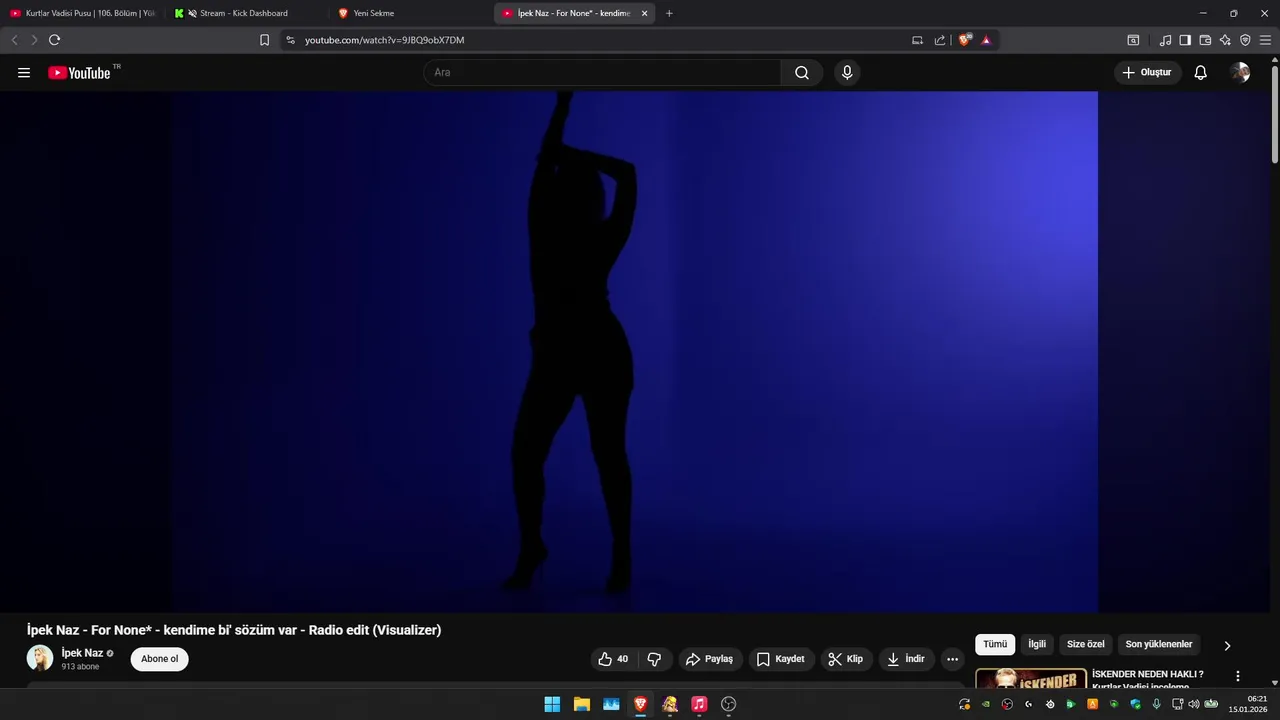Create a clip with Klip button

(x=846, y=659)
